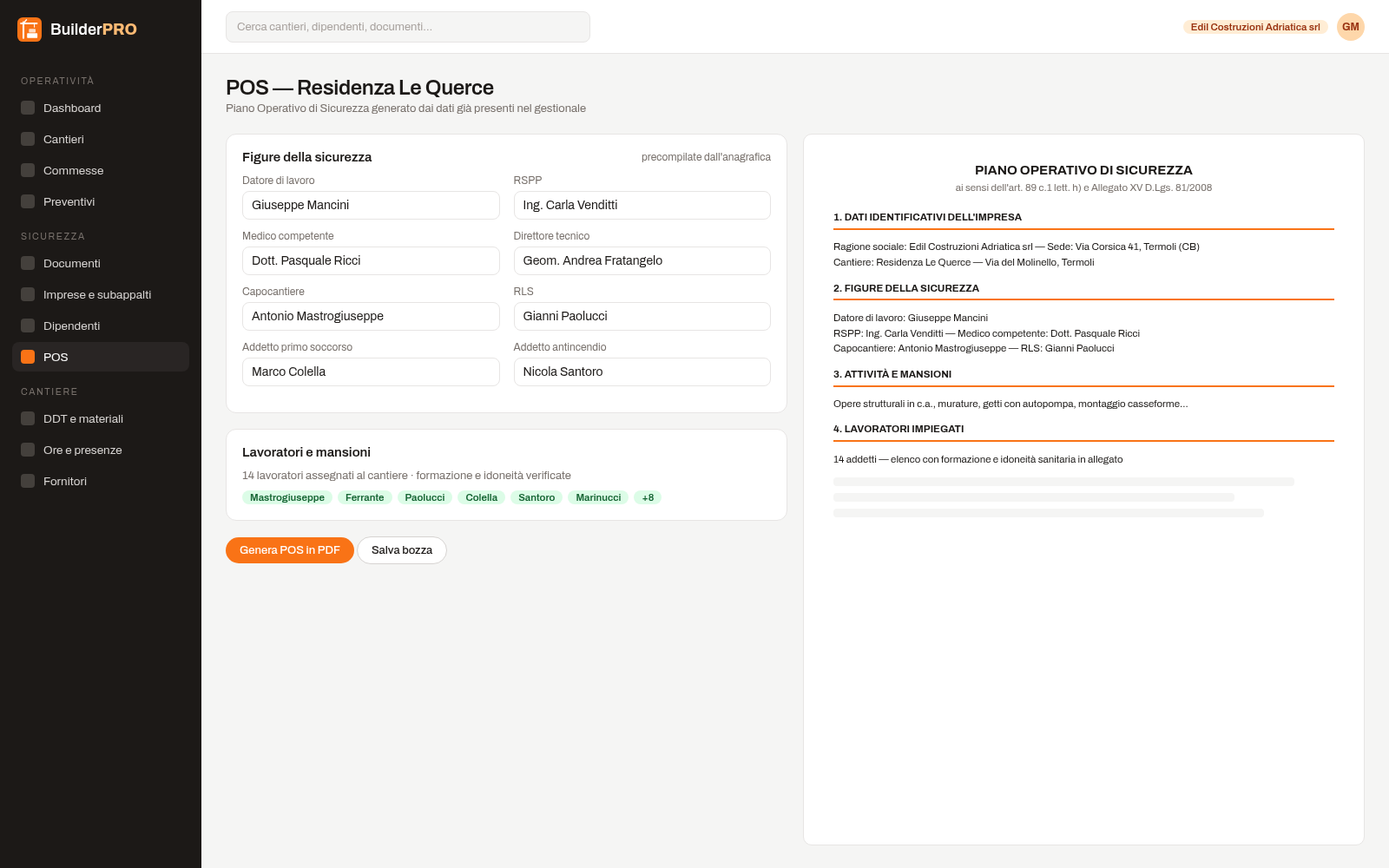The image size is (1389, 868).
Task: Click the DDT e materiali icon
Action: (28, 418)
